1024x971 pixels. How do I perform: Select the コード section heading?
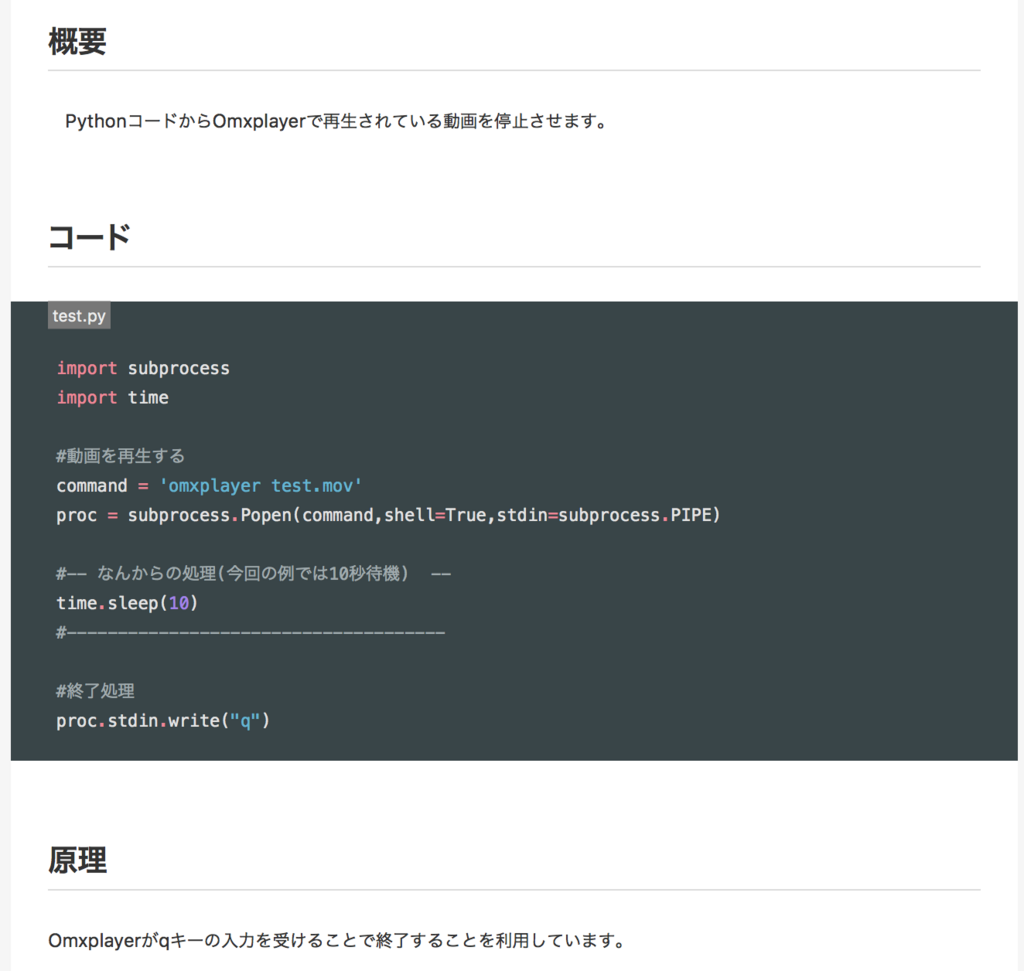(89, 236)
